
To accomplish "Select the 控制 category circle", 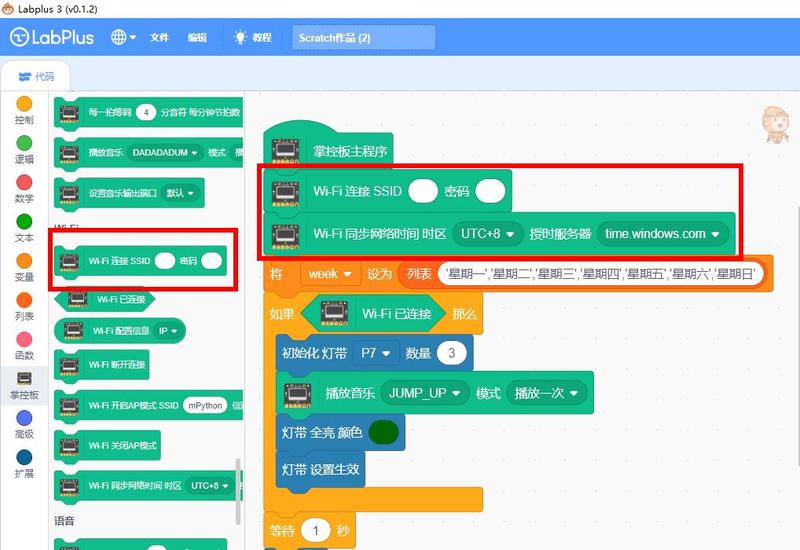I will click(x=24, y=104).
